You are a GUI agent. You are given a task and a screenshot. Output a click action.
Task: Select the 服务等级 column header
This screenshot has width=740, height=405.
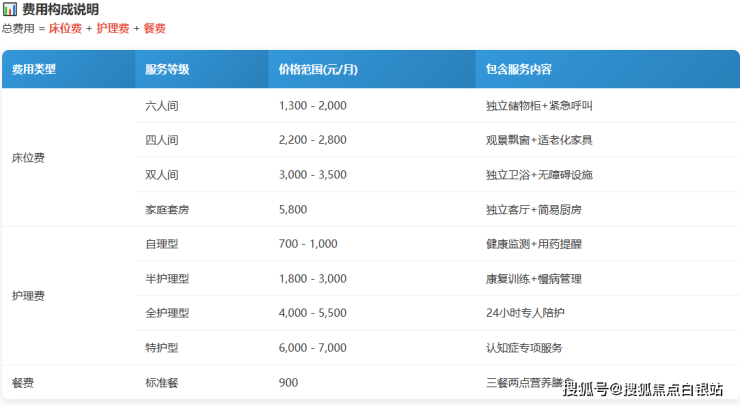pyautogui.click(x=167, y=70)
